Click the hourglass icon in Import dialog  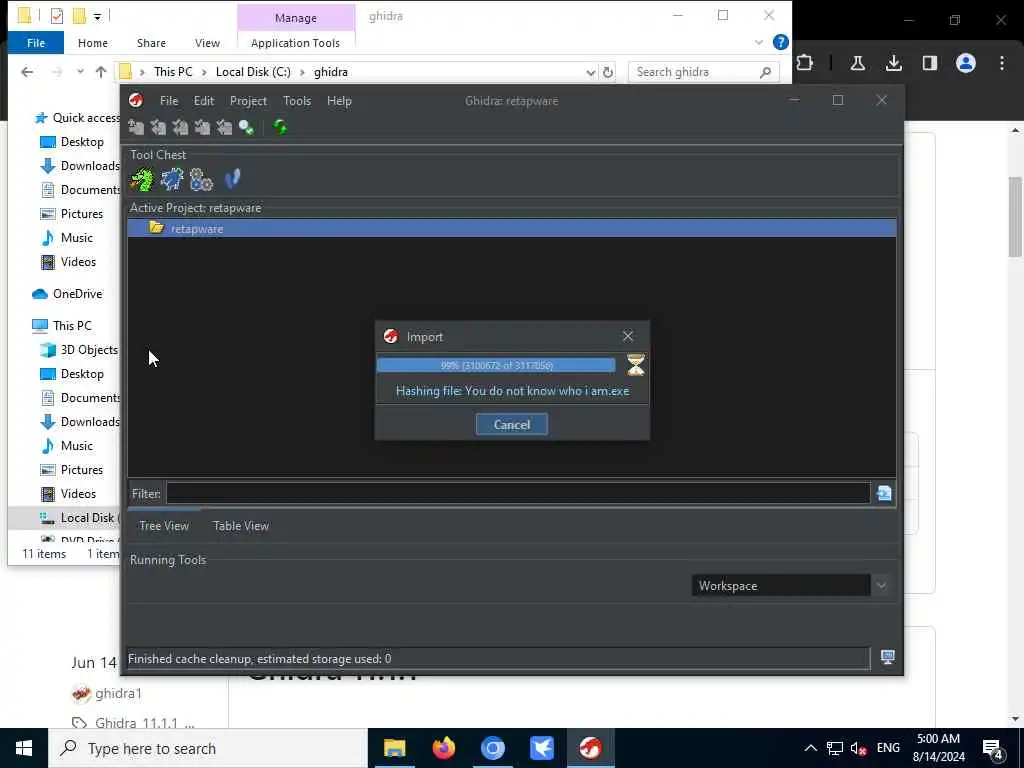point(635,365)
